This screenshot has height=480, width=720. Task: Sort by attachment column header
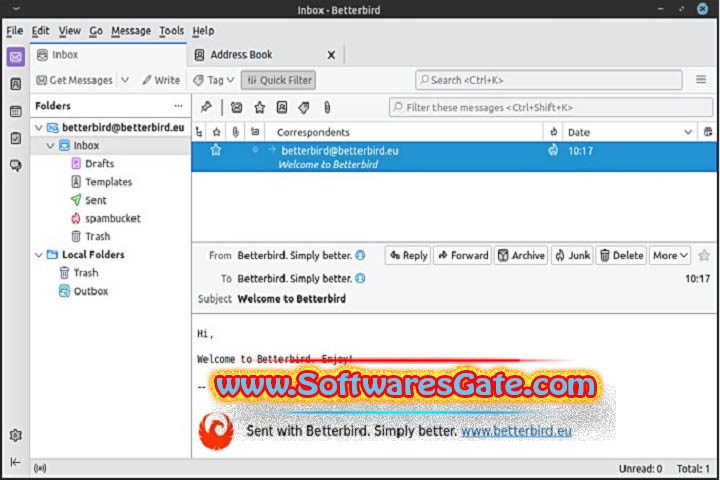coord(236,132)
